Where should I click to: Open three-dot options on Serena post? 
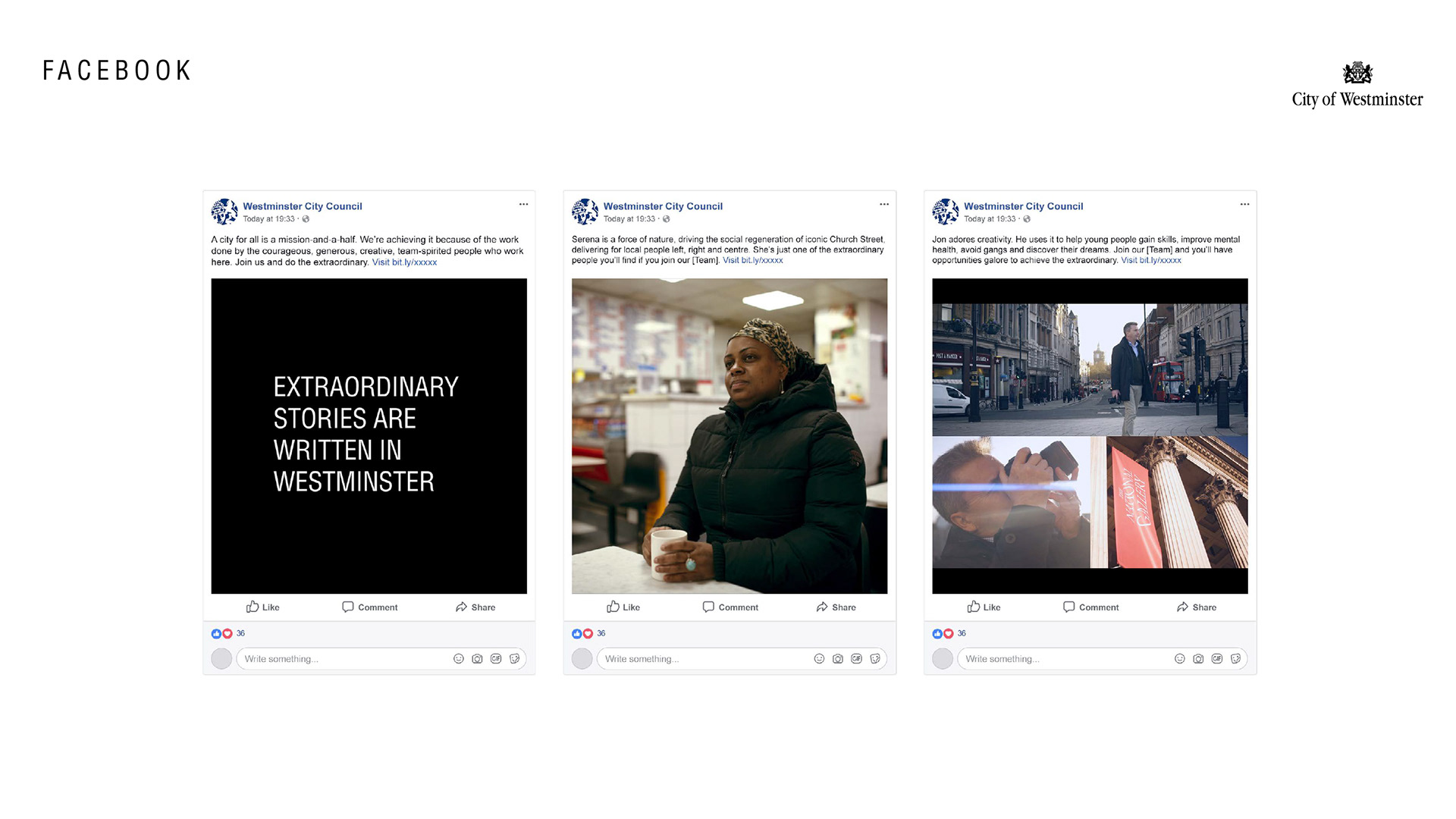click(x=883, y=205)
